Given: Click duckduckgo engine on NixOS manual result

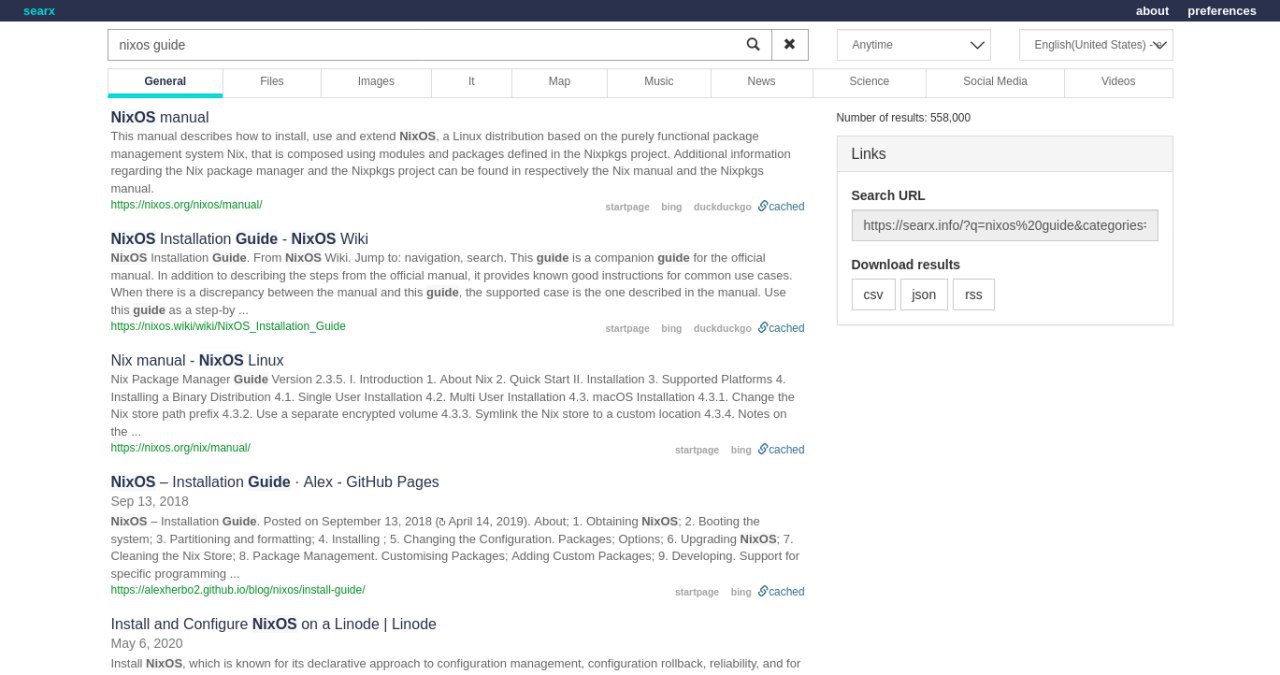Looking at the screenshot, I should click(722, 207).
